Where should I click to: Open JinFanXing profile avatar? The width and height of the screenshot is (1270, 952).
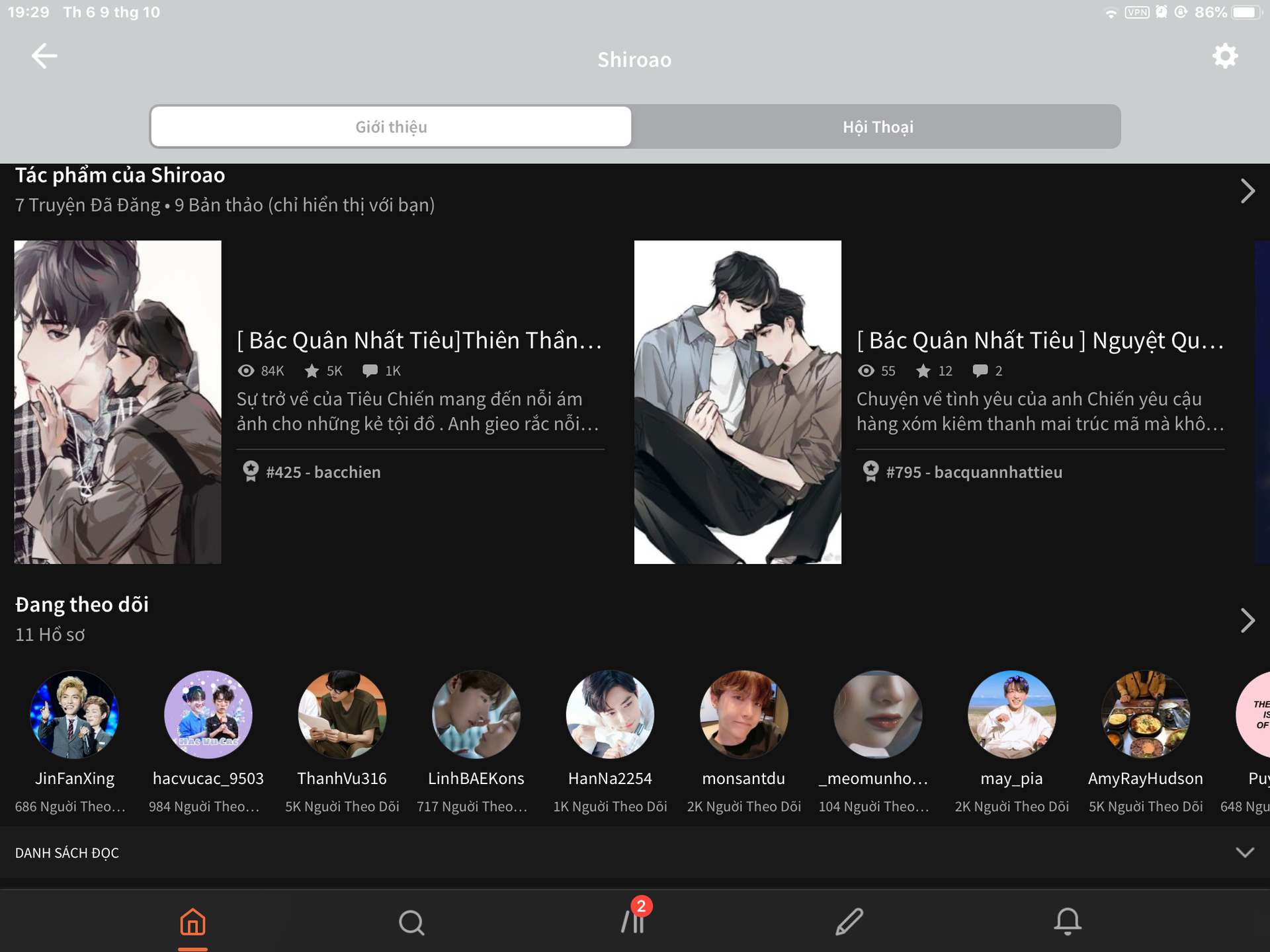click(x=75, y=715)
